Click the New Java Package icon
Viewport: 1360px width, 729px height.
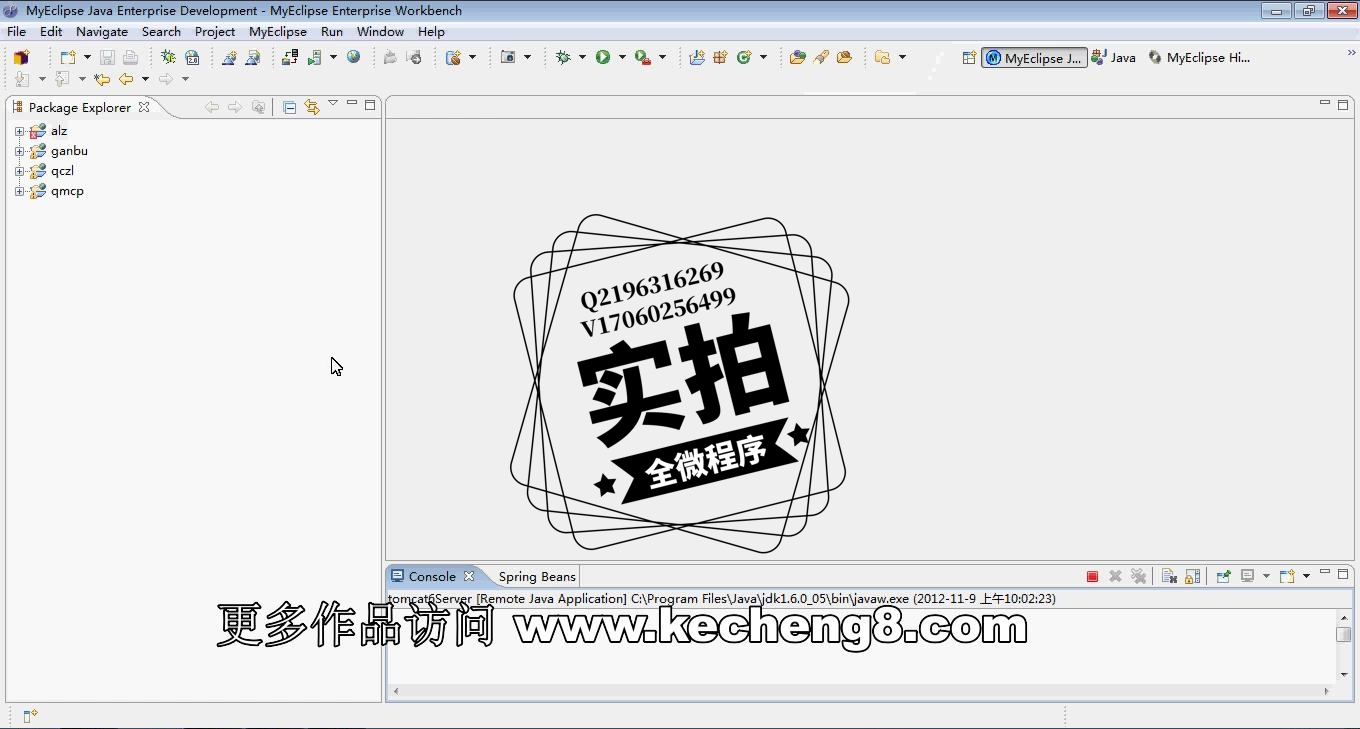pyautogui.click(x=720, y=57)
